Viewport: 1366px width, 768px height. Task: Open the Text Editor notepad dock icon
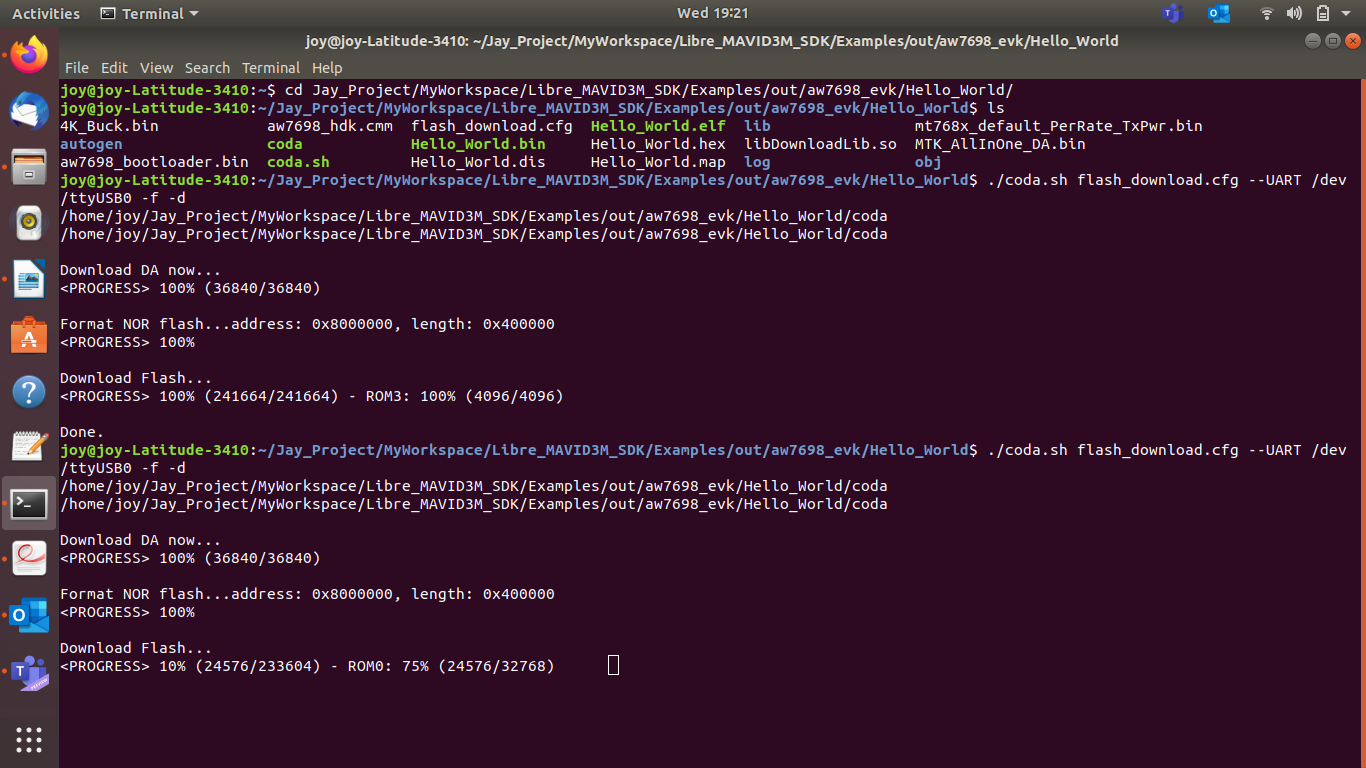tap(29, 447)
